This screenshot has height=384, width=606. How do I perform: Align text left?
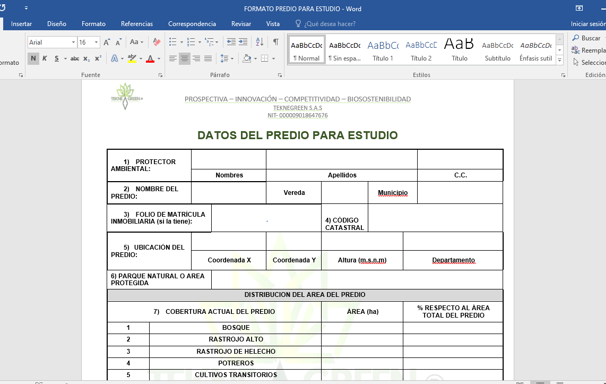coord(173,59)
